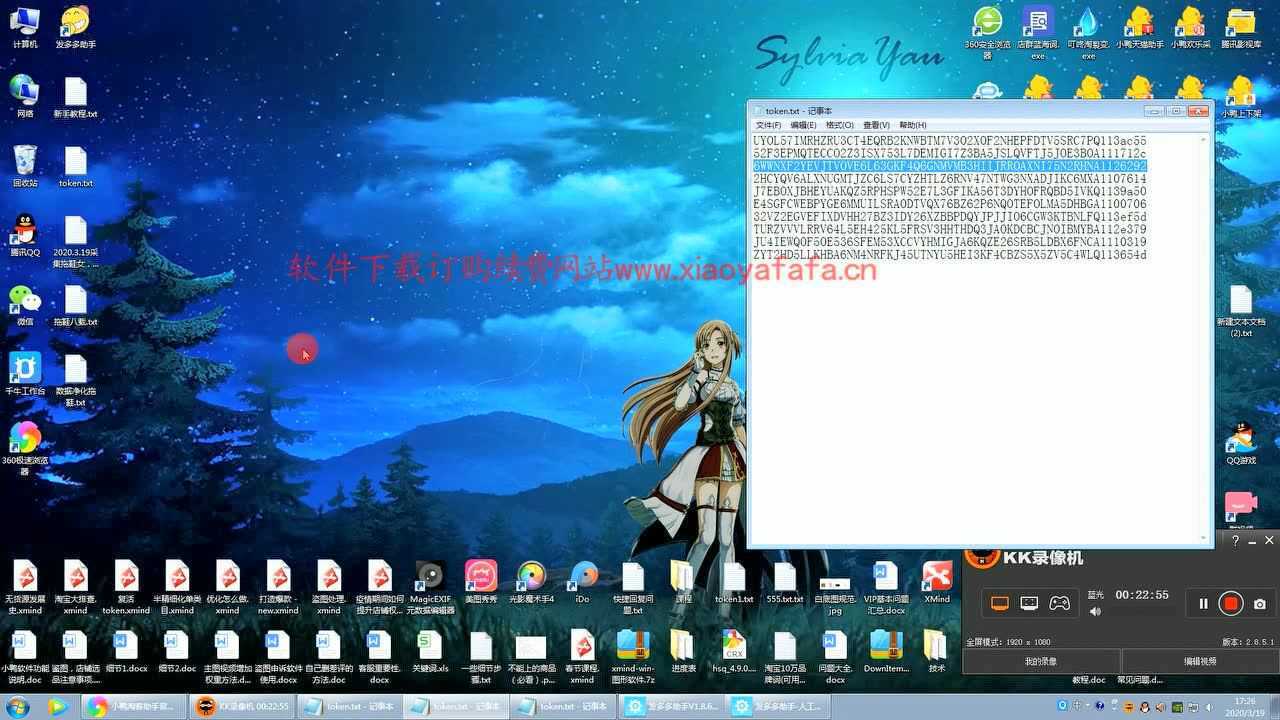Pause the KK recording
The height and width of the screenshot is (720, 1280).
[x=1203, y=603]
